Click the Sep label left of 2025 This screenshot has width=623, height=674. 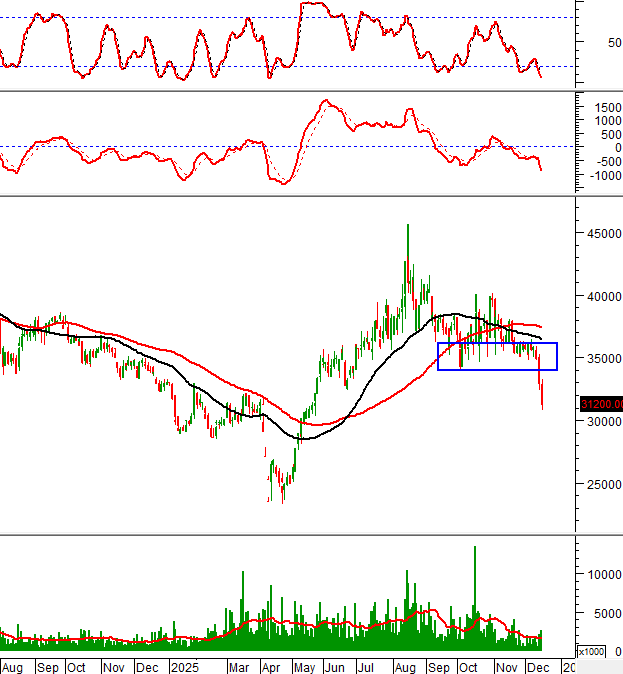[x=45, y=666]
